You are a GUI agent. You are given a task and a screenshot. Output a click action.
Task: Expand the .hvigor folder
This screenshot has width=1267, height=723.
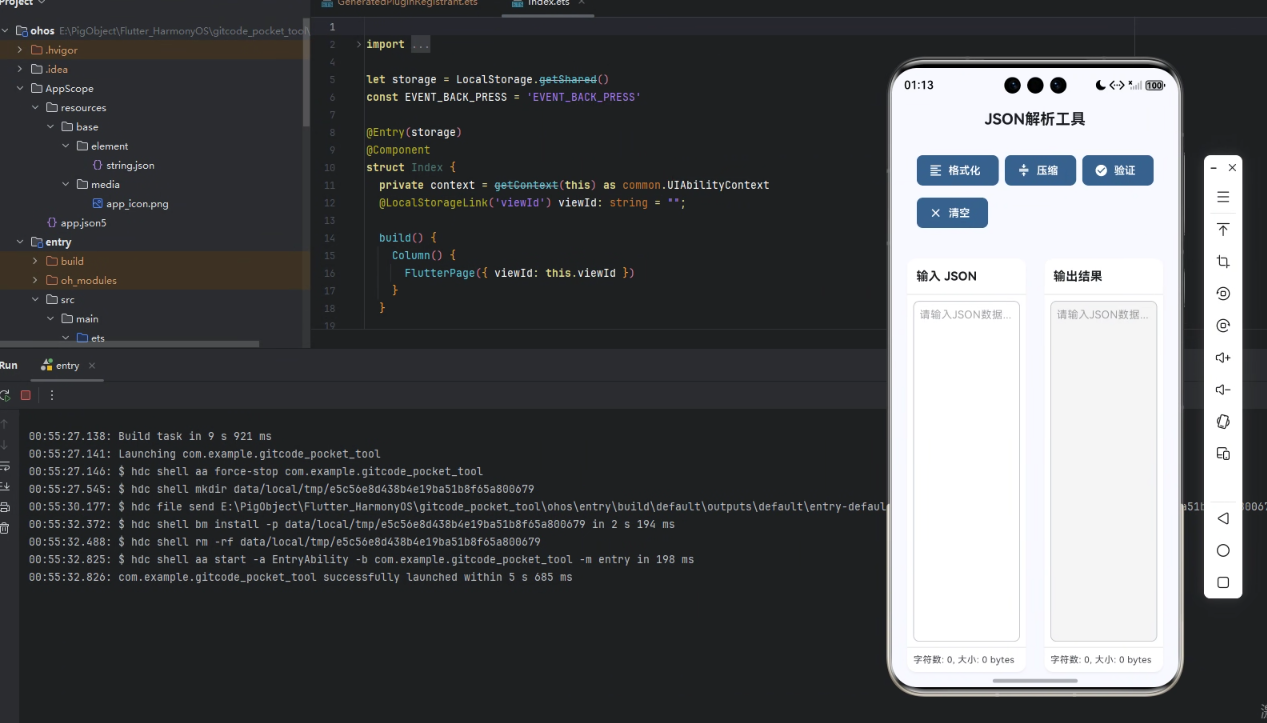pyautogui.click(x=20, y=50)
